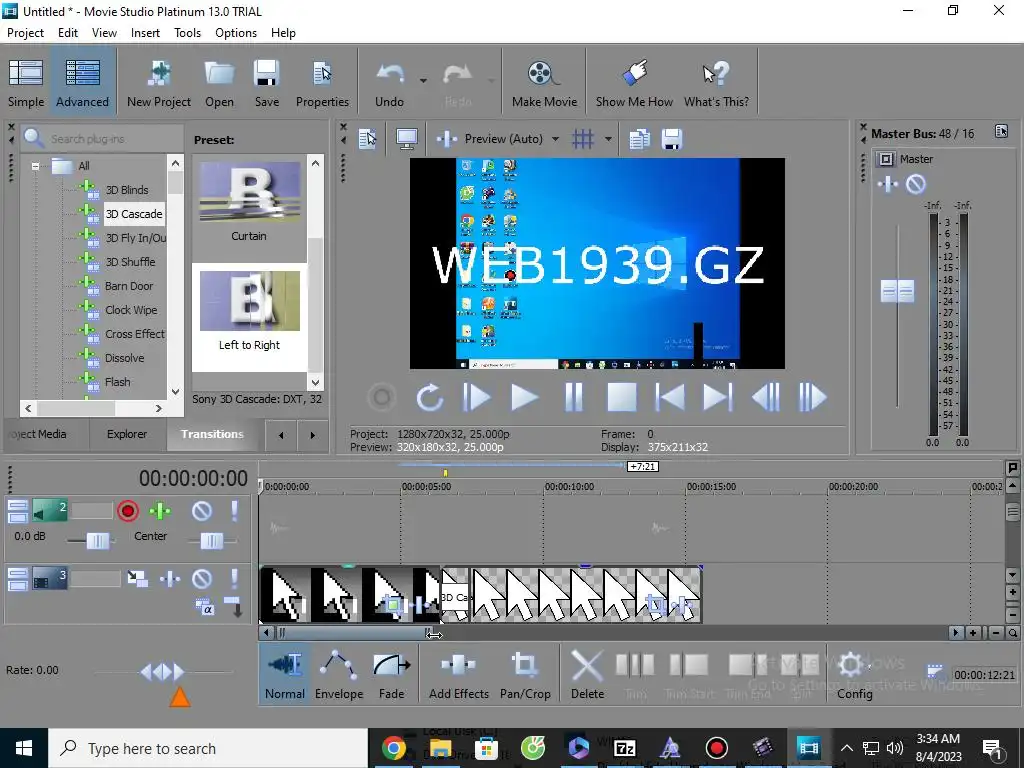Mute audio track 2
Viewport: 1024px width, 768px height.
(x=202, y=511)
